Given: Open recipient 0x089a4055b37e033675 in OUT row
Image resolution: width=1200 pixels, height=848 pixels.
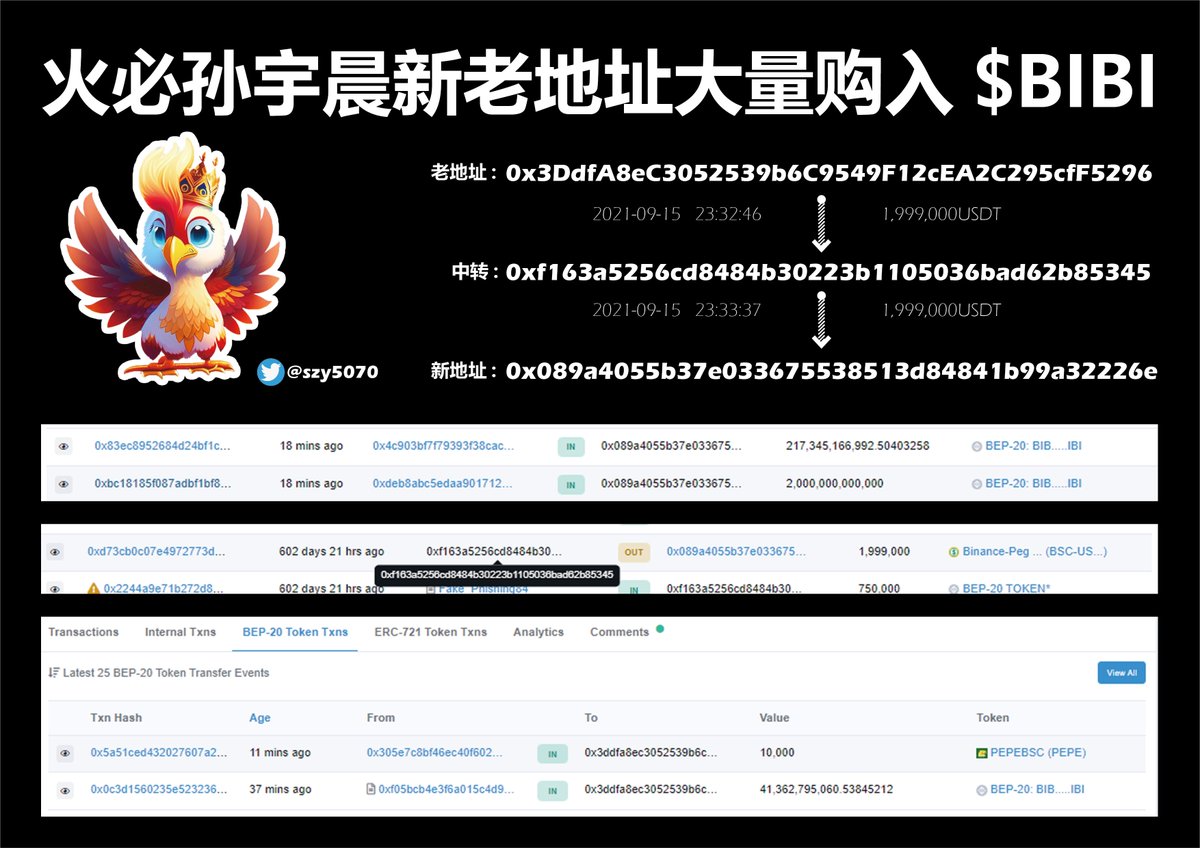Looking at the screenshot, I should point(736,552).
